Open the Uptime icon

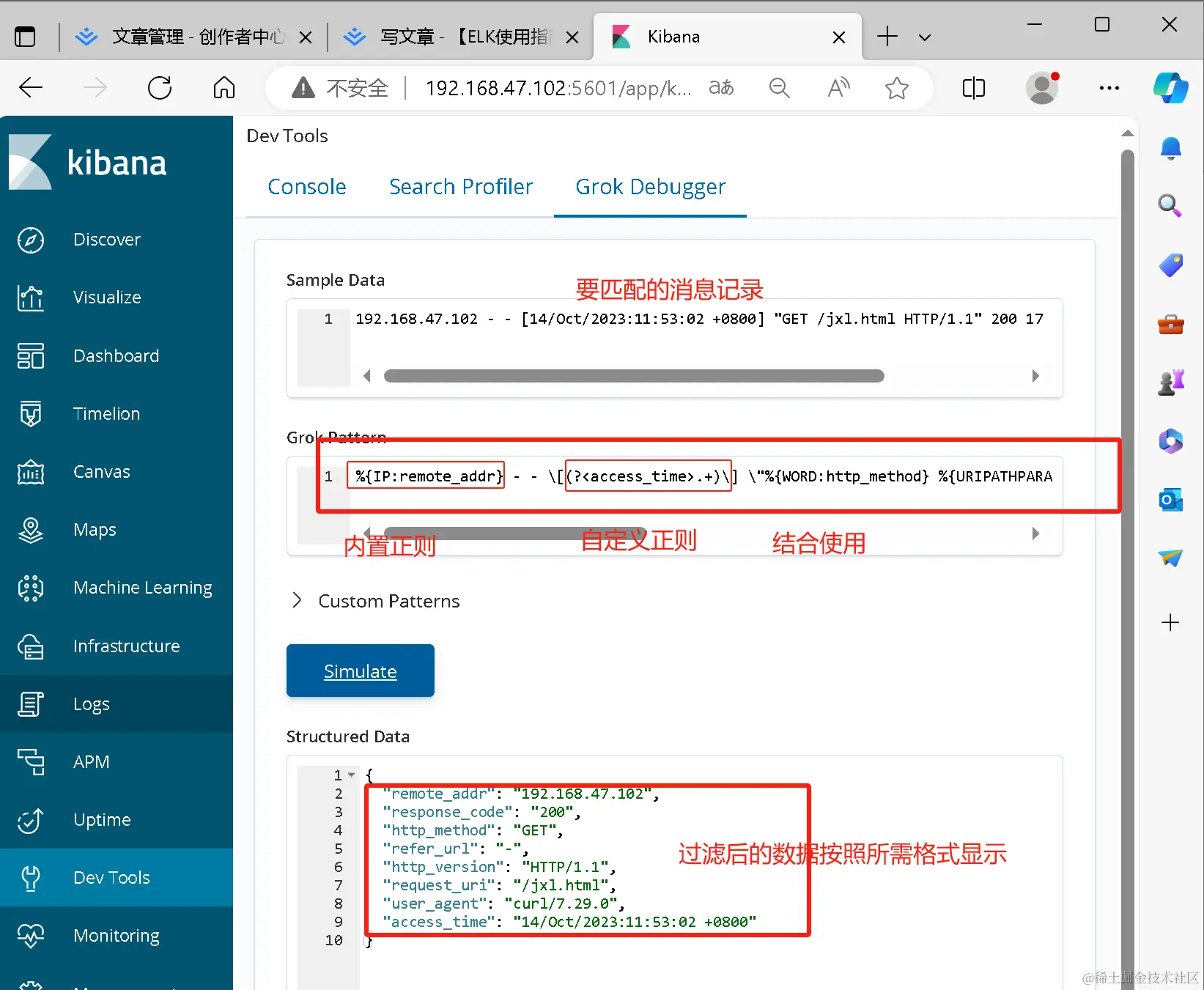click(x=31, y=820)
